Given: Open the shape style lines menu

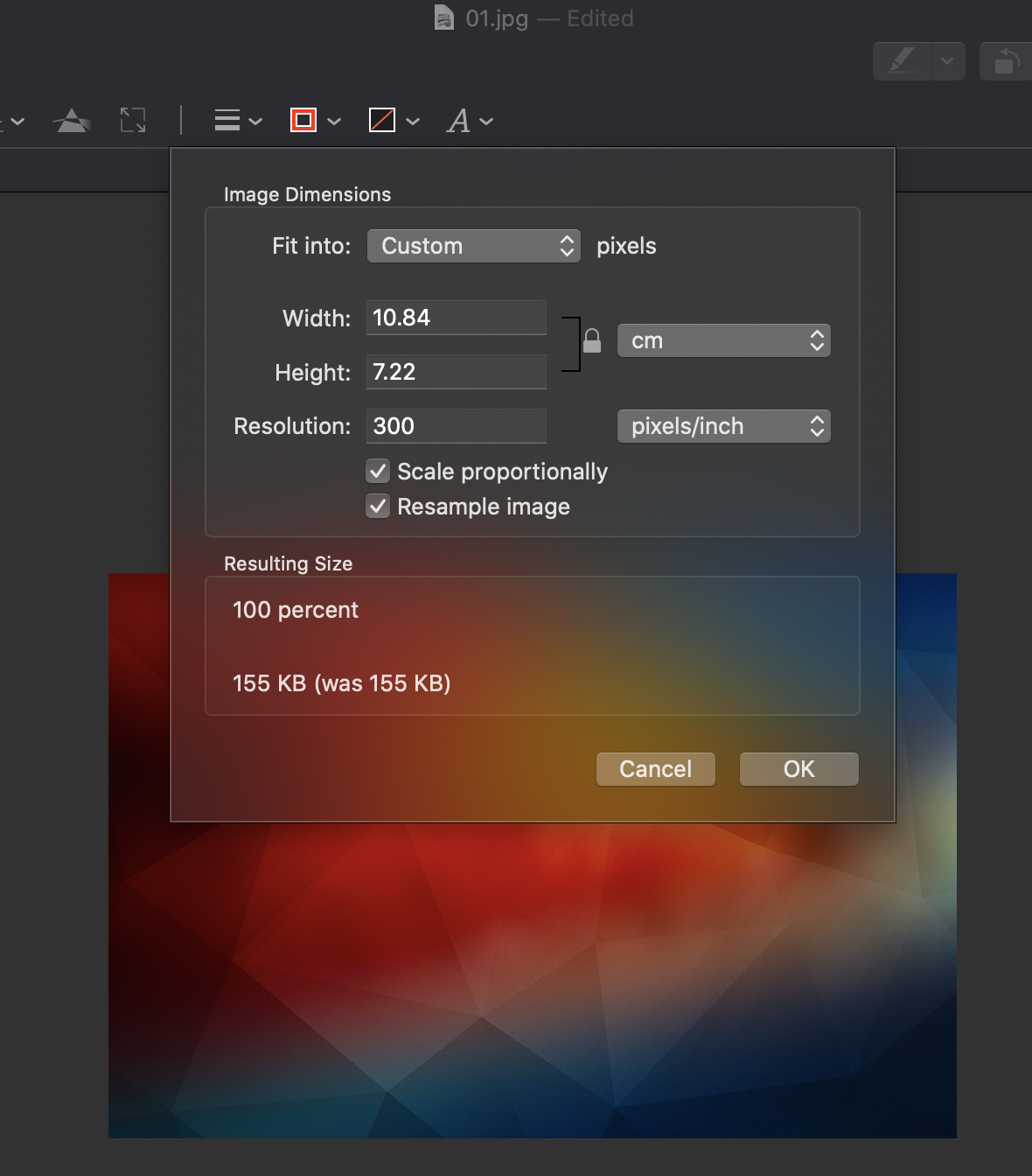Looking at the screenshot, I should point(238,121).
